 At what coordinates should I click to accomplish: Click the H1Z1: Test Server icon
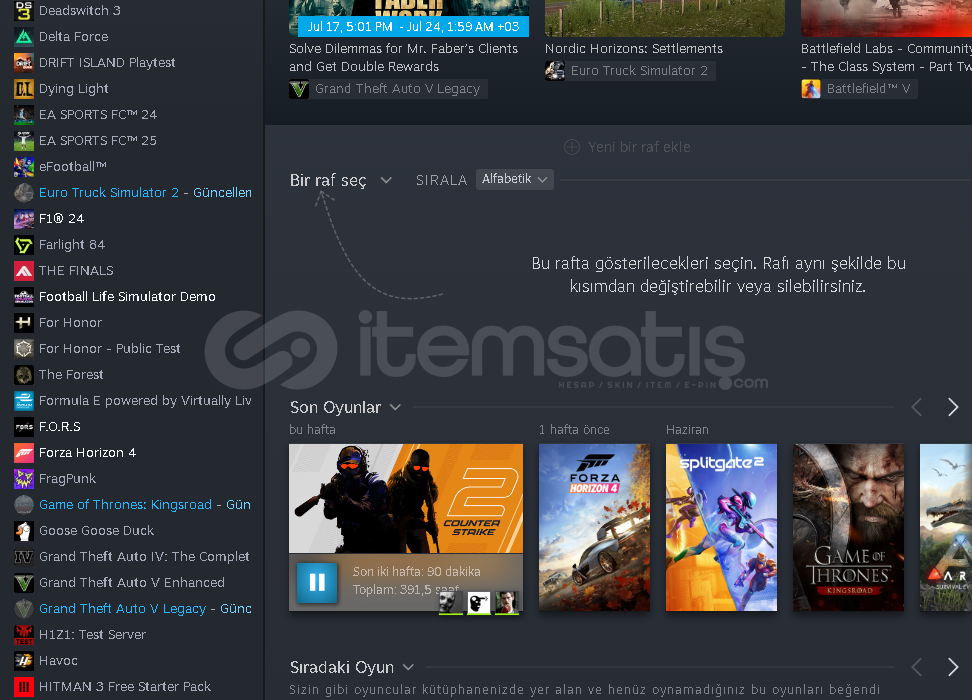click(24, 635)
